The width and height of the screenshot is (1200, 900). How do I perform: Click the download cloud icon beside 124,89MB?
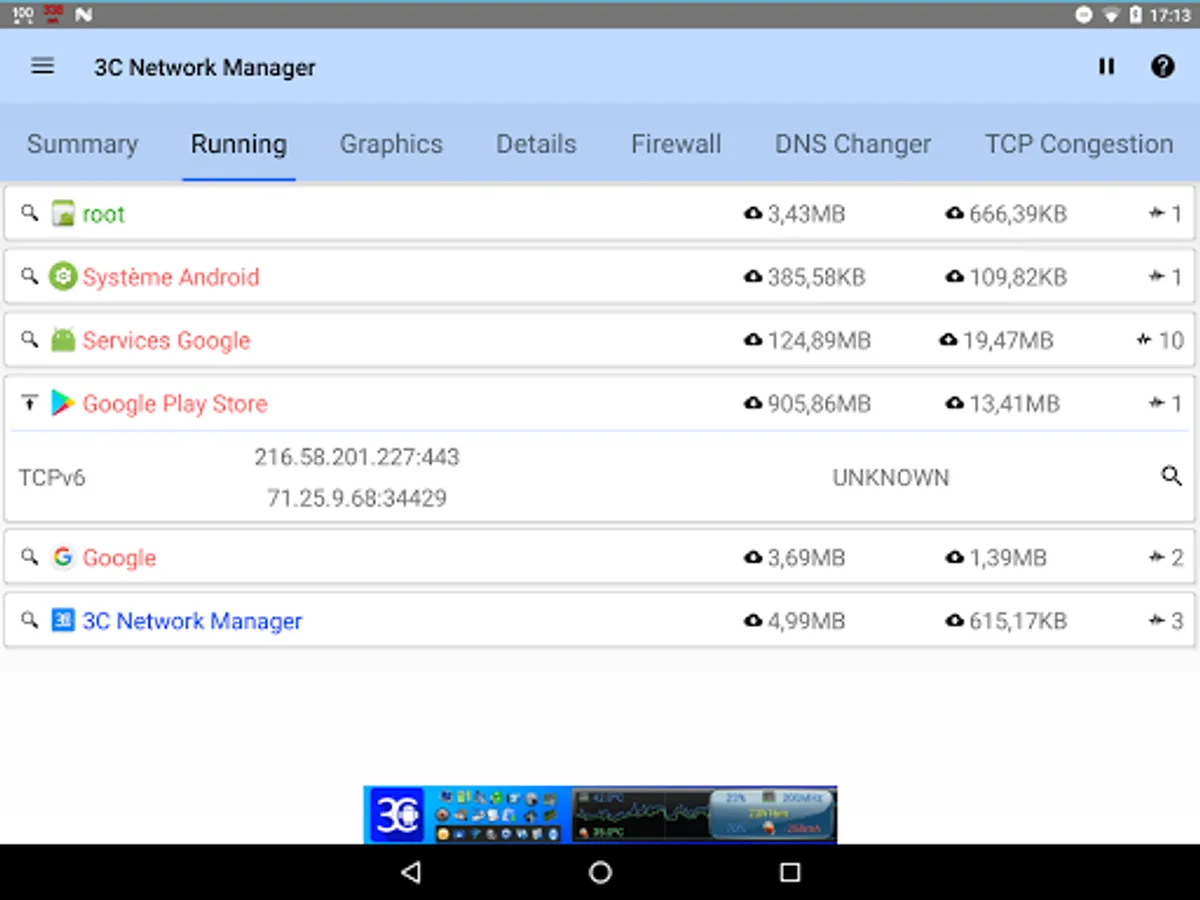[753, 340]
